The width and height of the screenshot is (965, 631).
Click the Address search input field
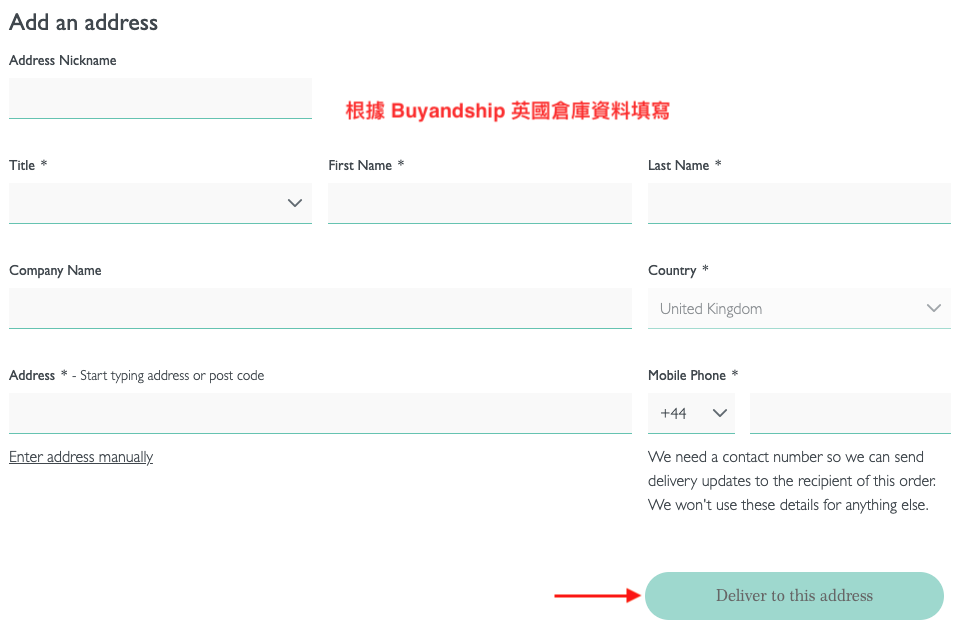(320, 413)
